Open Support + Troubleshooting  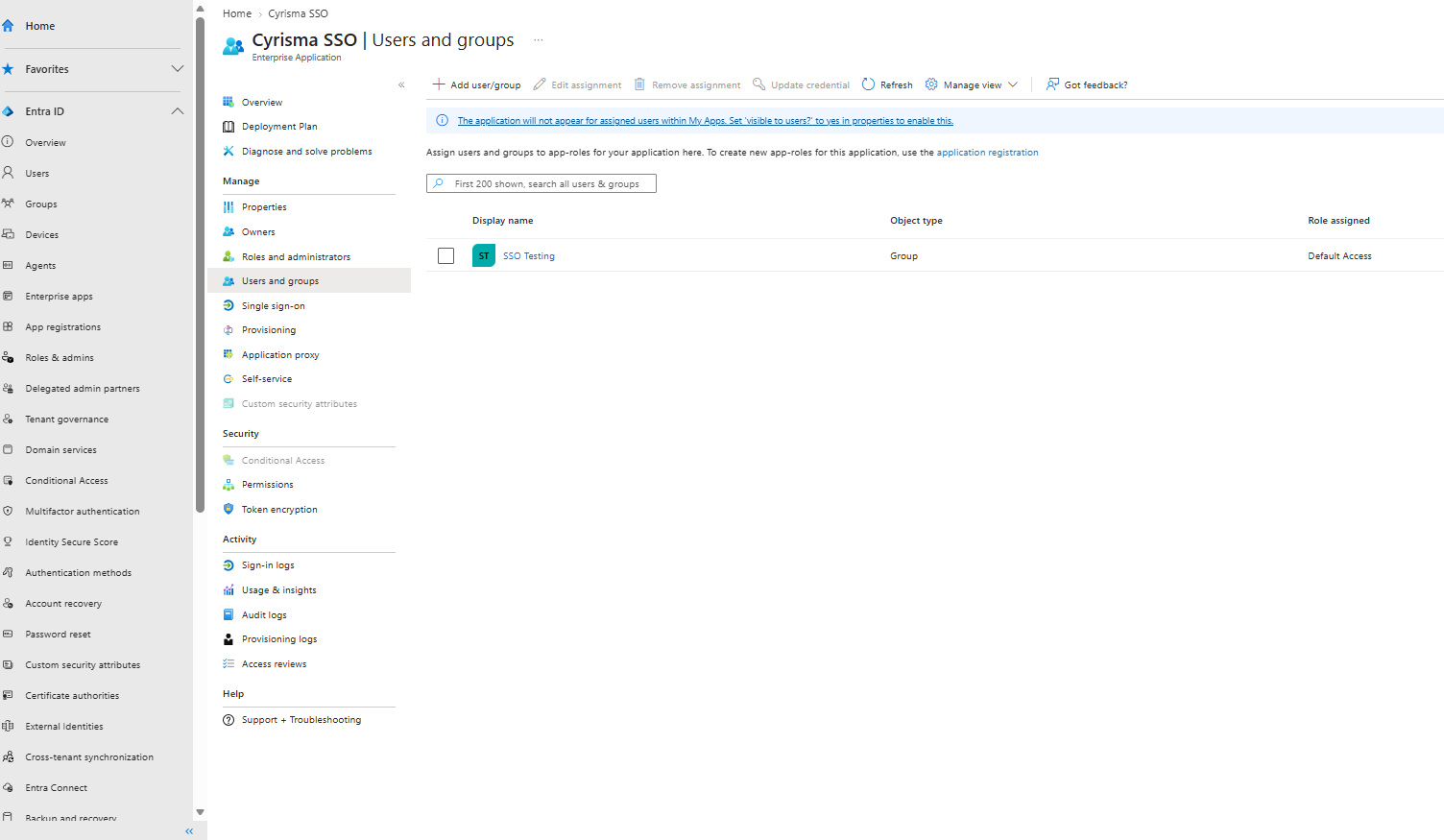tap(301, 720)
